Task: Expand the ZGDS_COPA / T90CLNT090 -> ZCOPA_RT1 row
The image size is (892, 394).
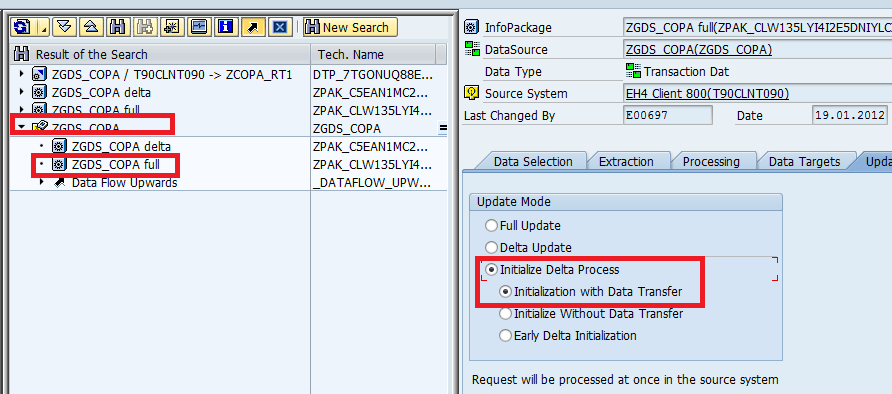Action: pos(22,74)
